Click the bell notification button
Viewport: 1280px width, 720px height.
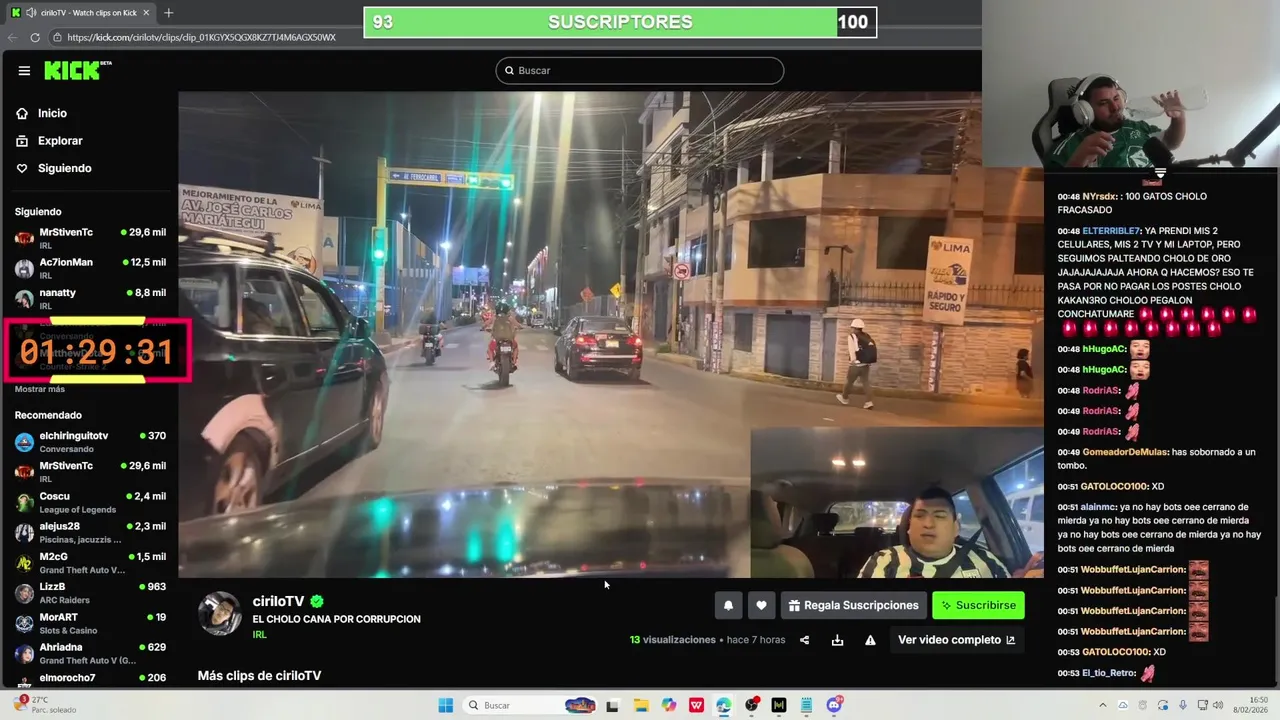coord(728,605)
